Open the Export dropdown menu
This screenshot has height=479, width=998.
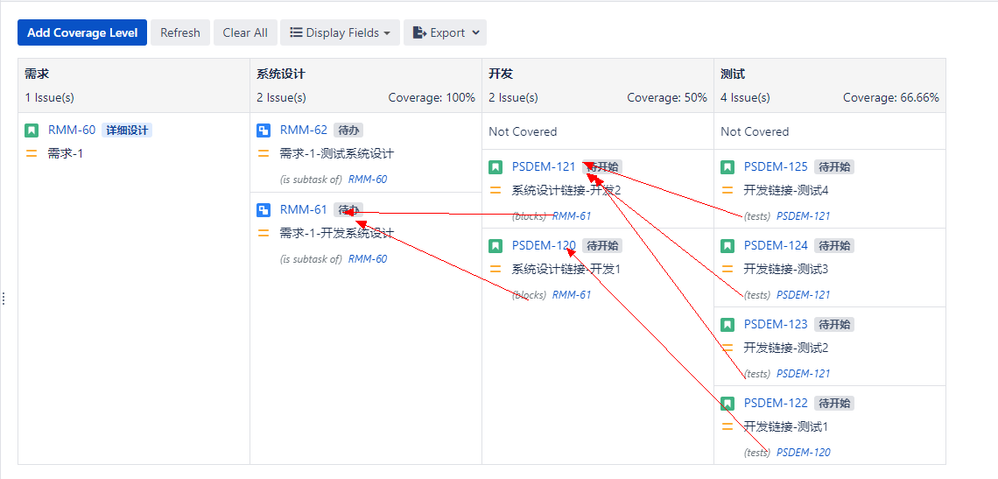tap(445, 32)
